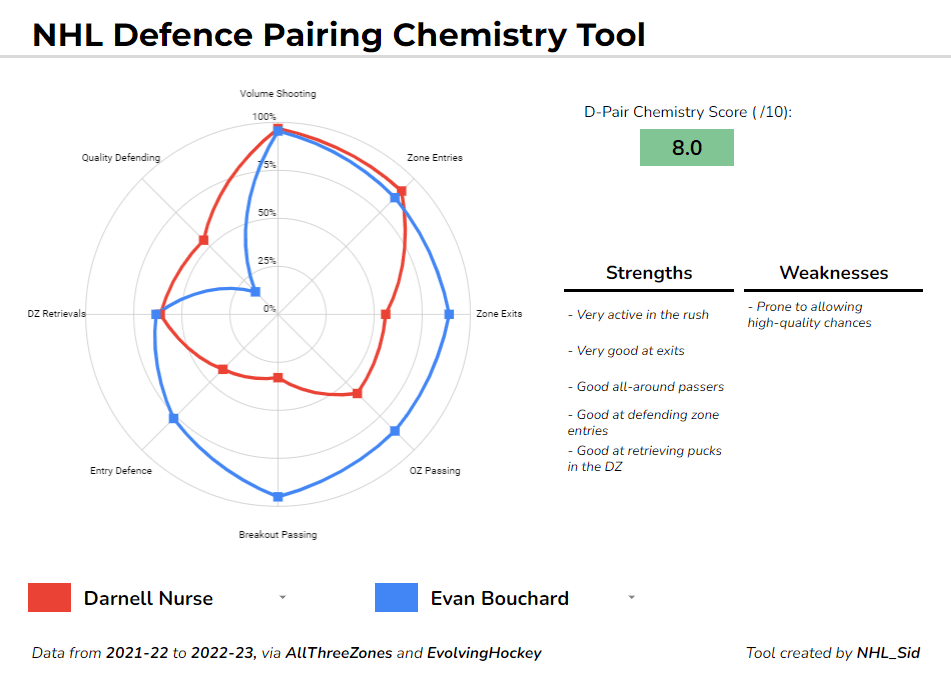Click the Strengths column header
The width and height of the screenshot is (951, 681).
coord(649,273)
